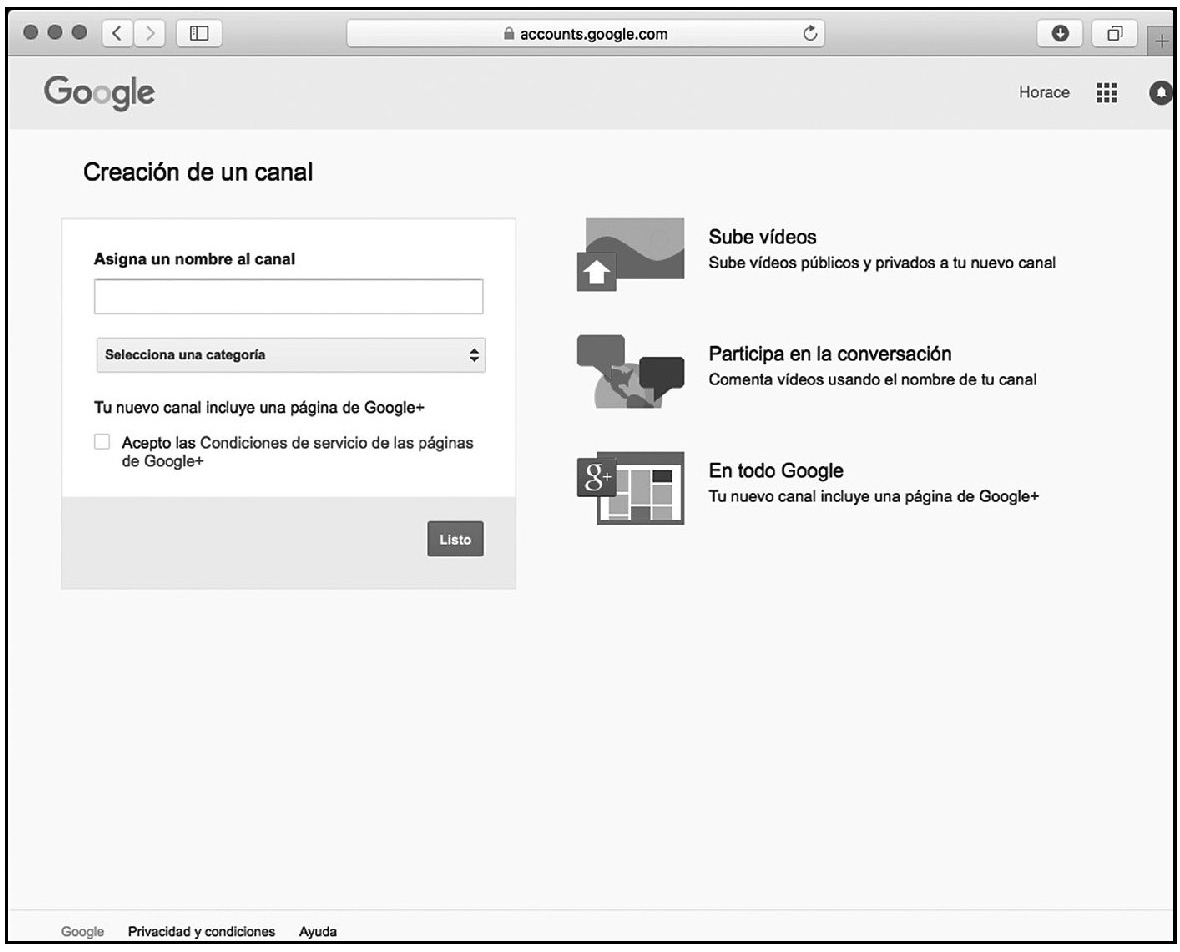Open the Google apps grid icon

tap(1105, 93)
